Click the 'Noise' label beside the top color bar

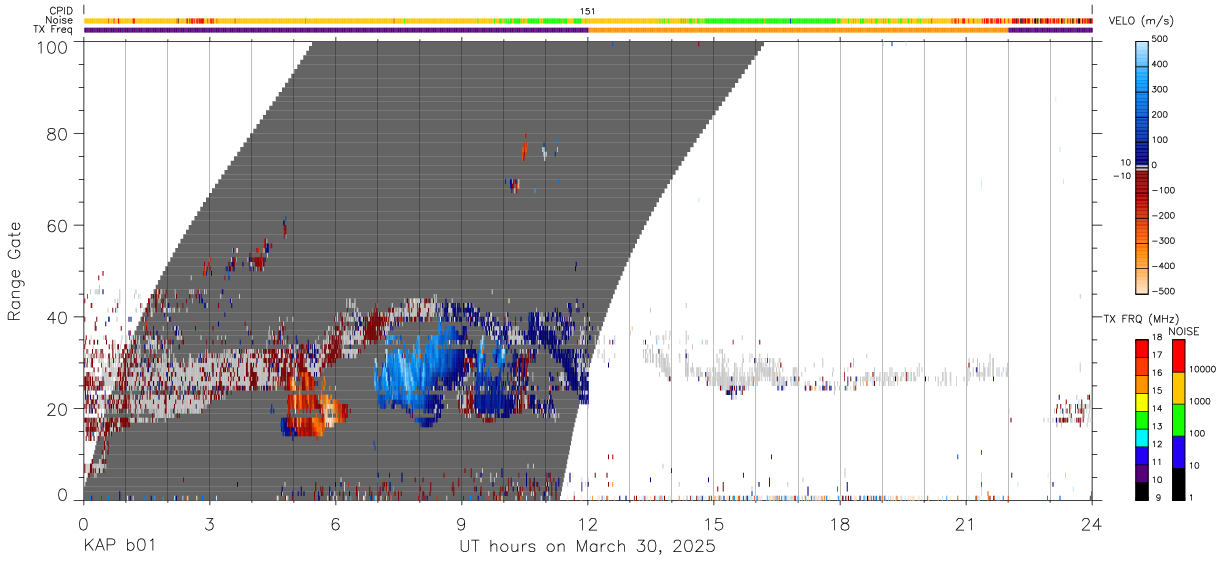click(x=60, y=20)
